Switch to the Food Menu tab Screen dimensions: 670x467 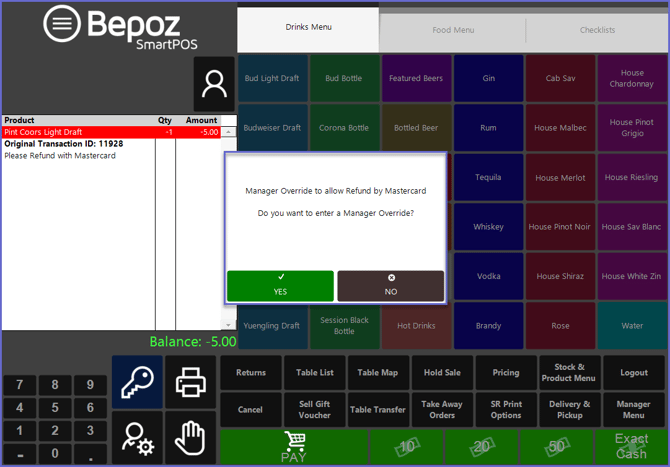(453, 30)
